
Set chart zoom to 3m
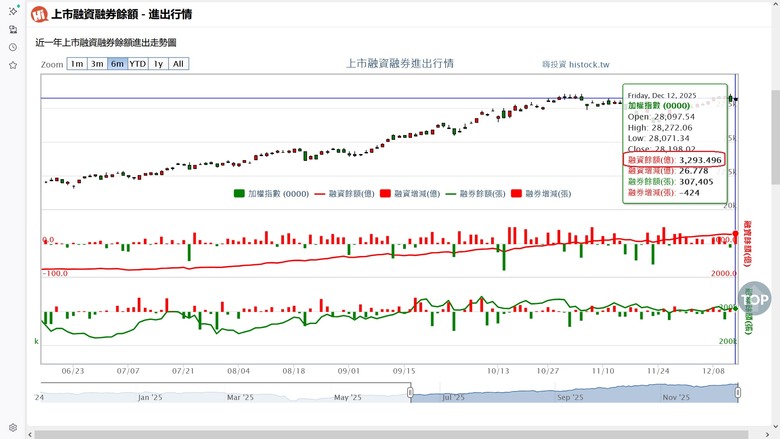point(98,64)
